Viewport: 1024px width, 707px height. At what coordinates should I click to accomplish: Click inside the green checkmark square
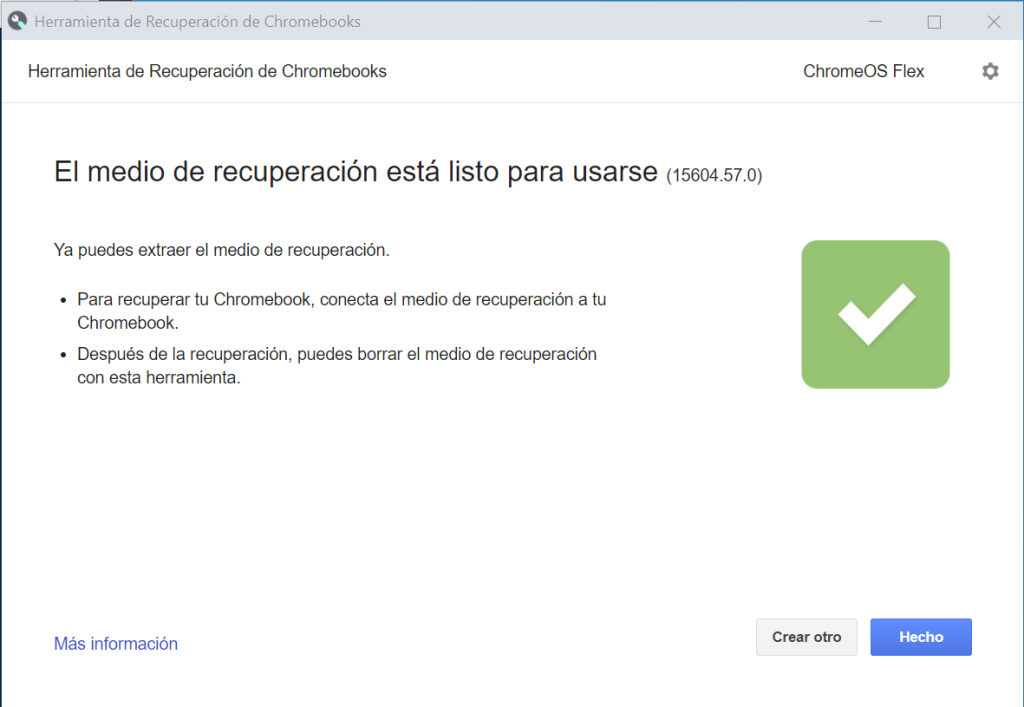click(x=875, y=313)
